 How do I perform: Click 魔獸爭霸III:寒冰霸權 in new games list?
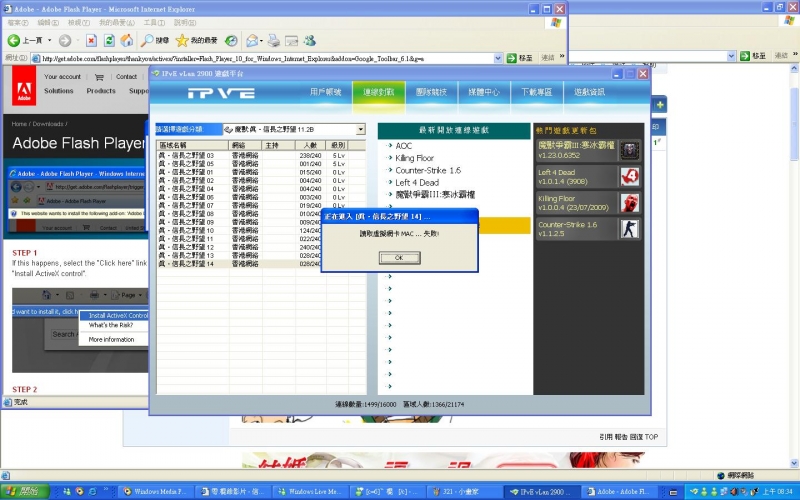tap(435, 195)
